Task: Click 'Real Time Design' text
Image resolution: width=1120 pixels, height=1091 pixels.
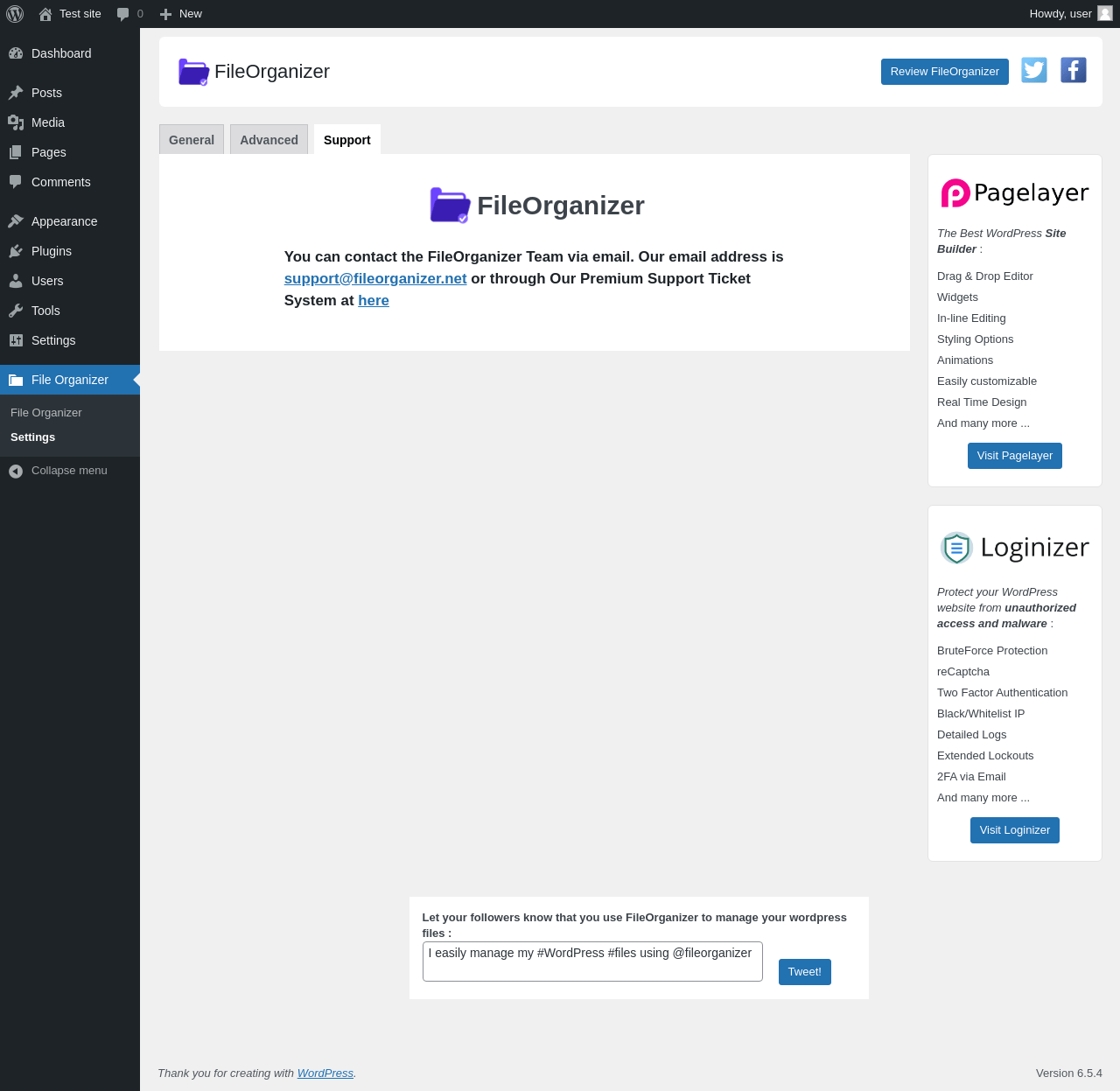Action: 982,402
